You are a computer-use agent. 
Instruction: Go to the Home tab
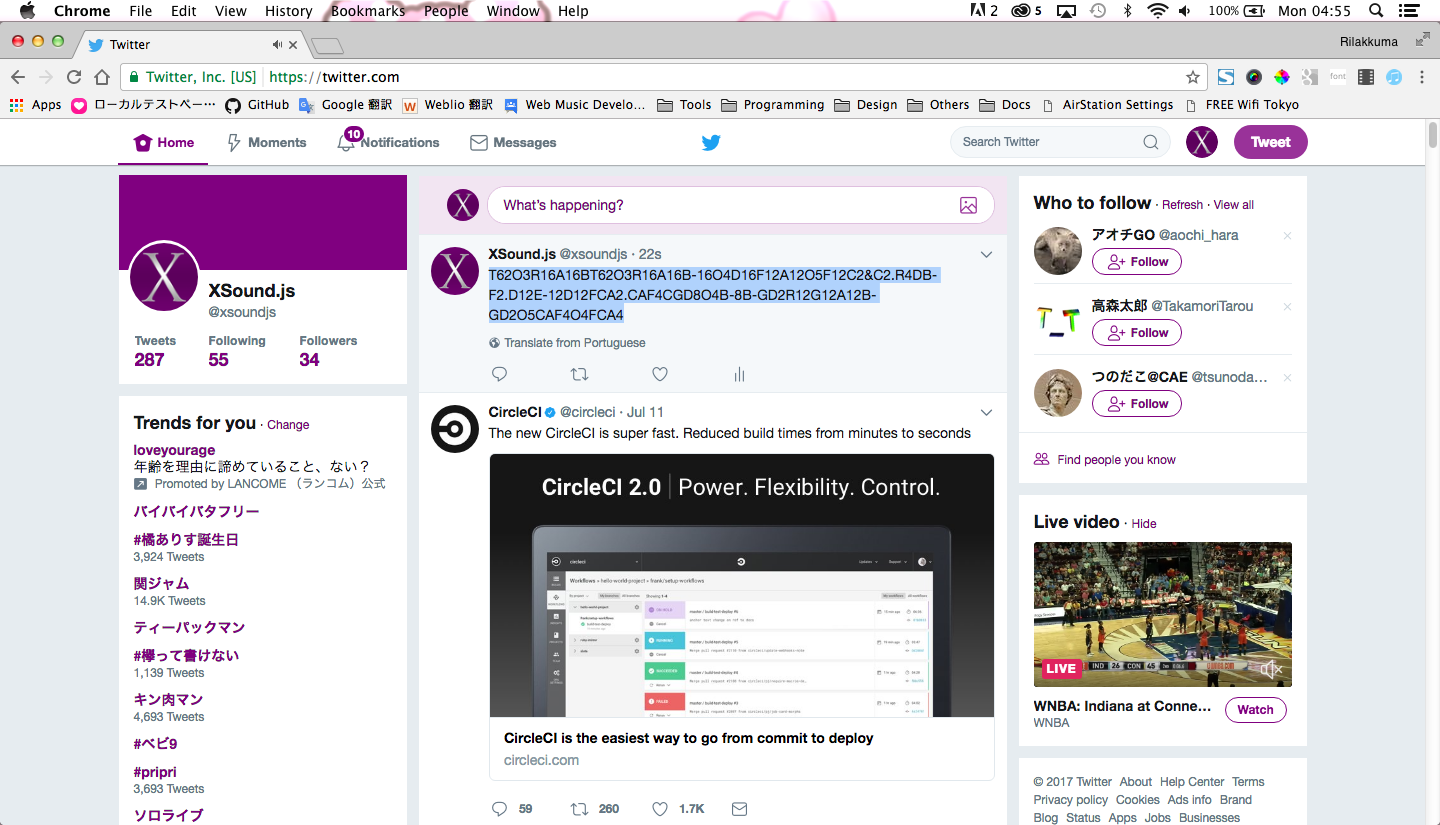[x=164, y=143]
